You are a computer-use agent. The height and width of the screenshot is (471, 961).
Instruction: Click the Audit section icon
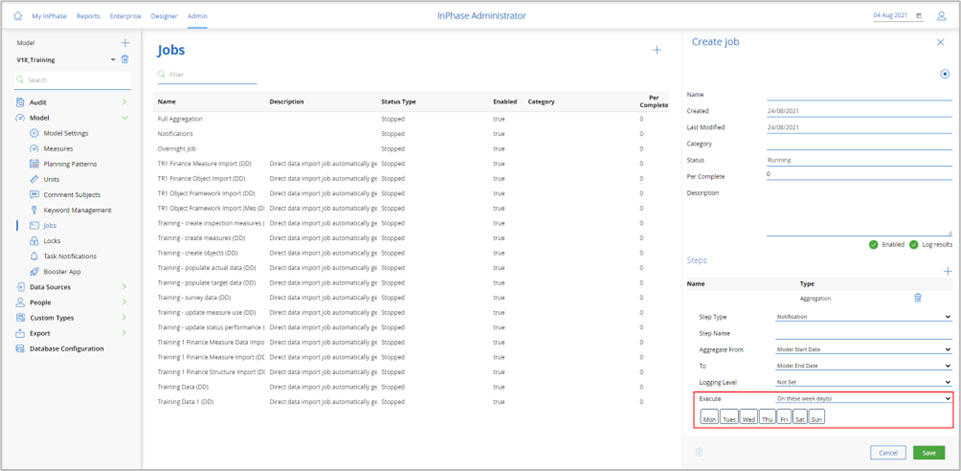tap(20, 102)
